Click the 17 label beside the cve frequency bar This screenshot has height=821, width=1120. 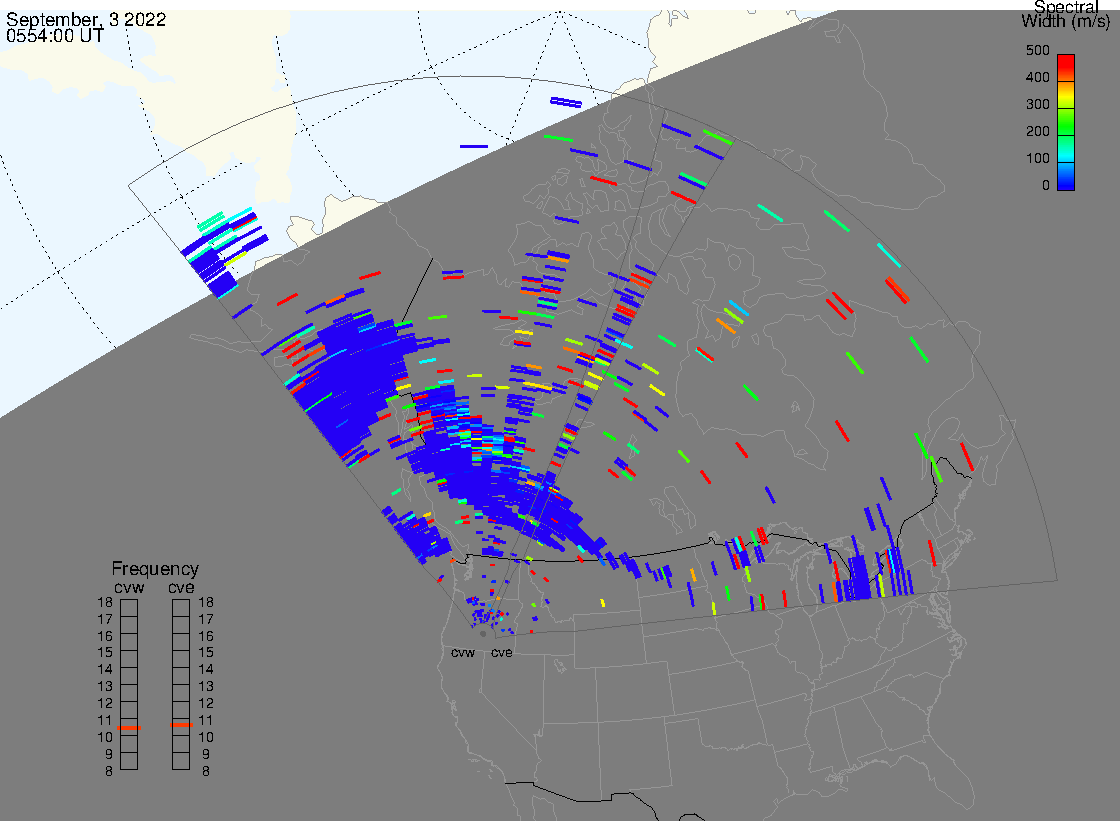(206, 620)
